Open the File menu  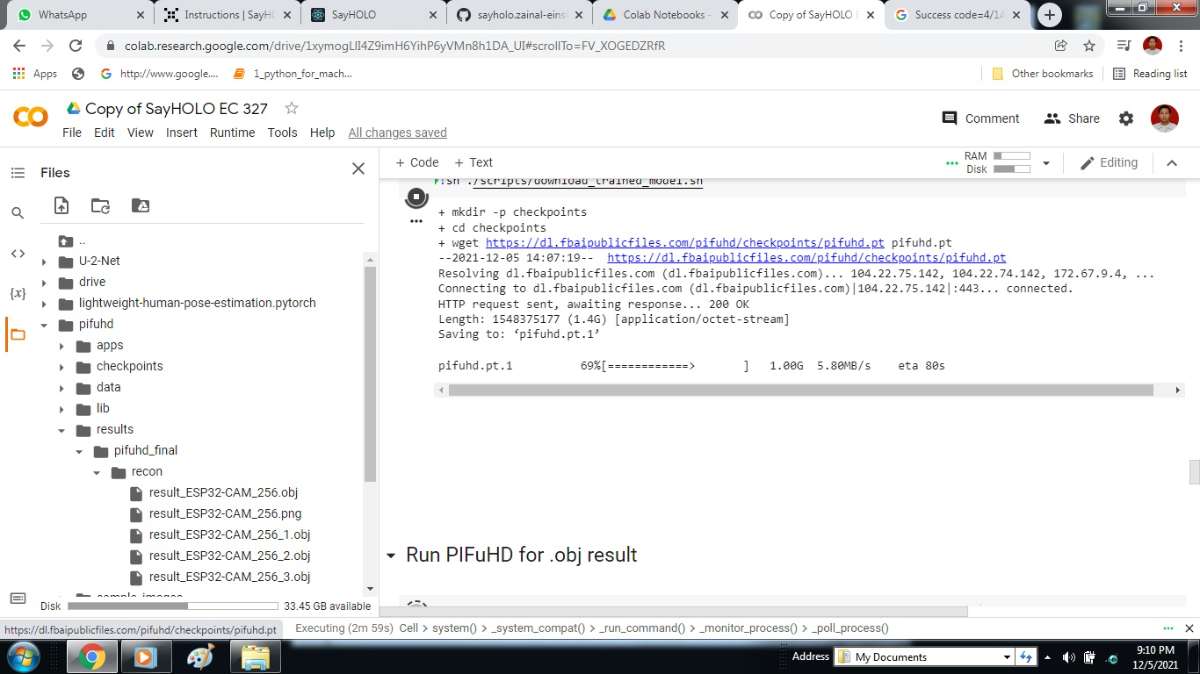point(72,133)
